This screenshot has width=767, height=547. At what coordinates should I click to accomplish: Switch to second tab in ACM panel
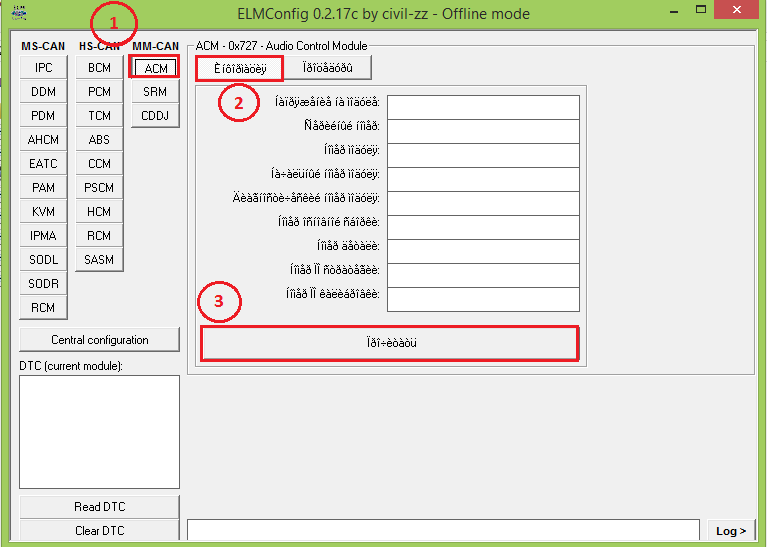coord(328,68)
